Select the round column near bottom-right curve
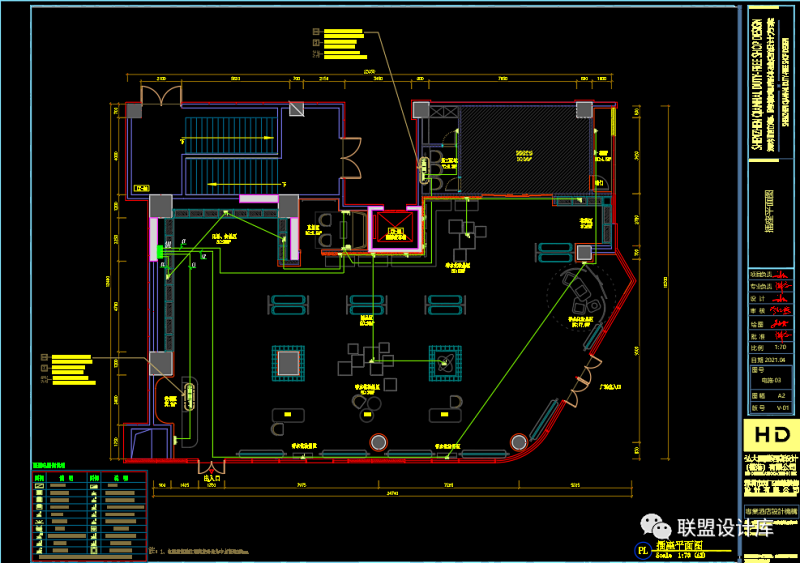The height and width of the screenshot is (563, 800). (518, 442)
